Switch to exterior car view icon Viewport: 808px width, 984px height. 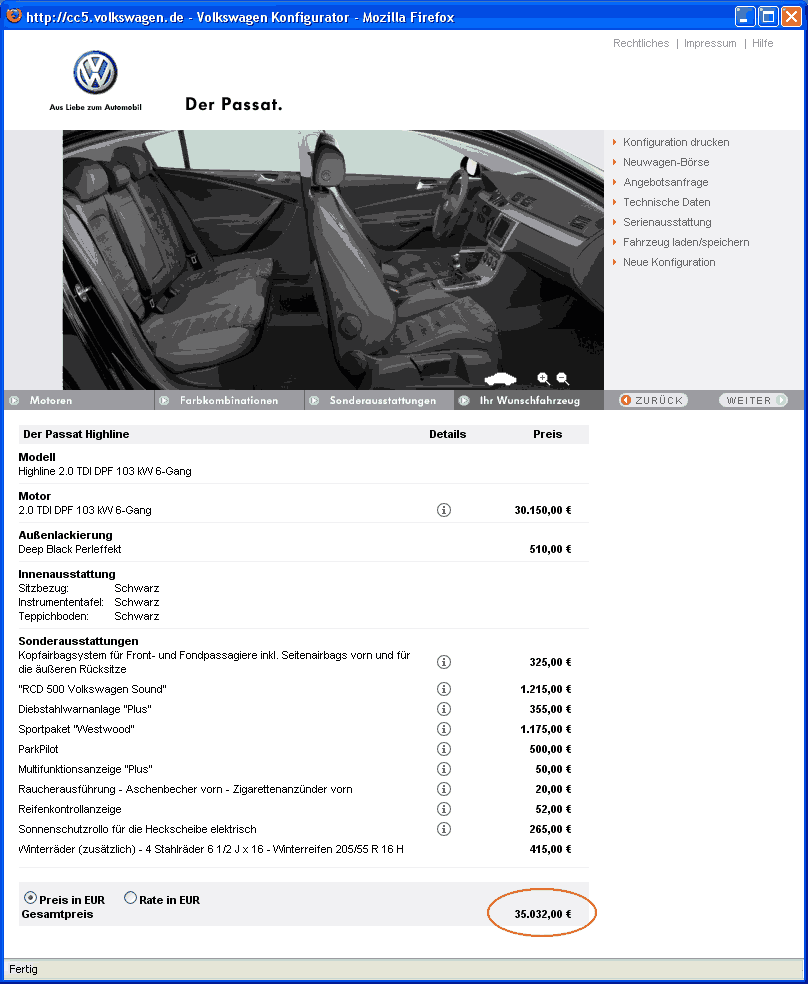tap(500, 379)
